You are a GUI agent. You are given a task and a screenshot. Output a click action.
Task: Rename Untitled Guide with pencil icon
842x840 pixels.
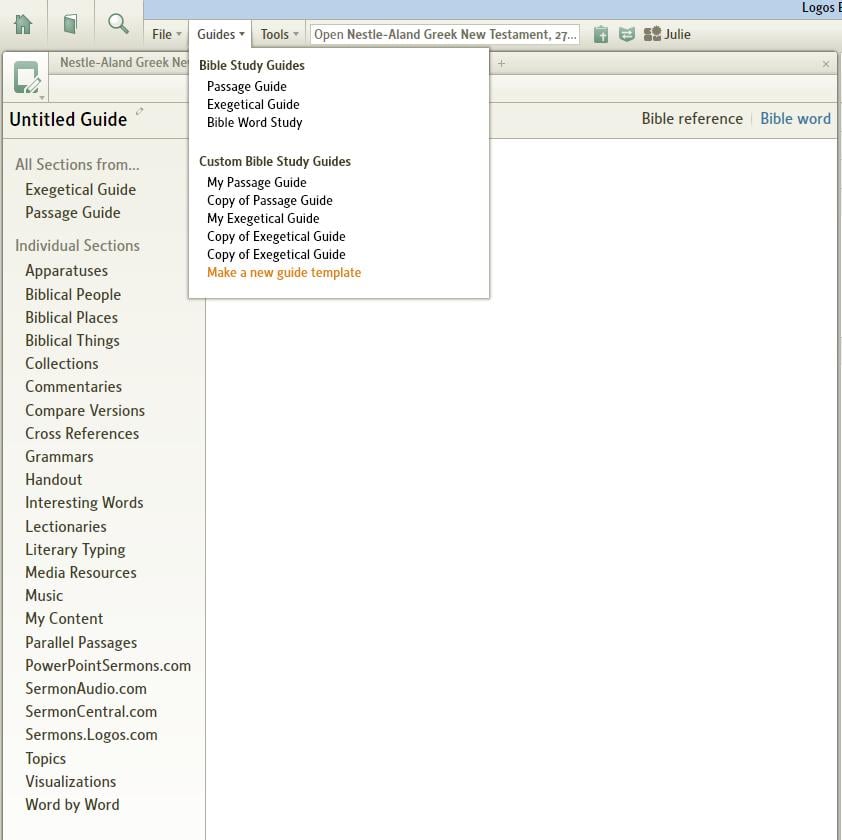coord(140,111)
